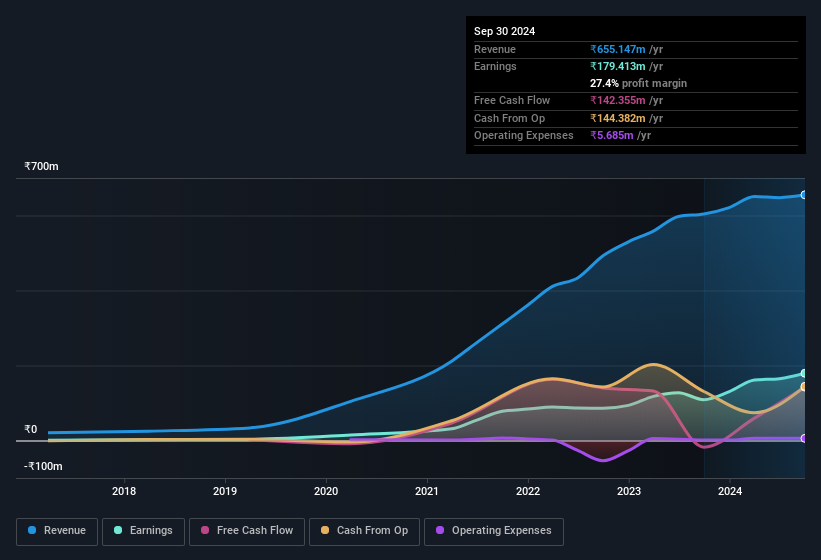Viewport: 821px width, 560px height.
Task: Toggle the Revenue legend button
Action: (x=57, y=531)
